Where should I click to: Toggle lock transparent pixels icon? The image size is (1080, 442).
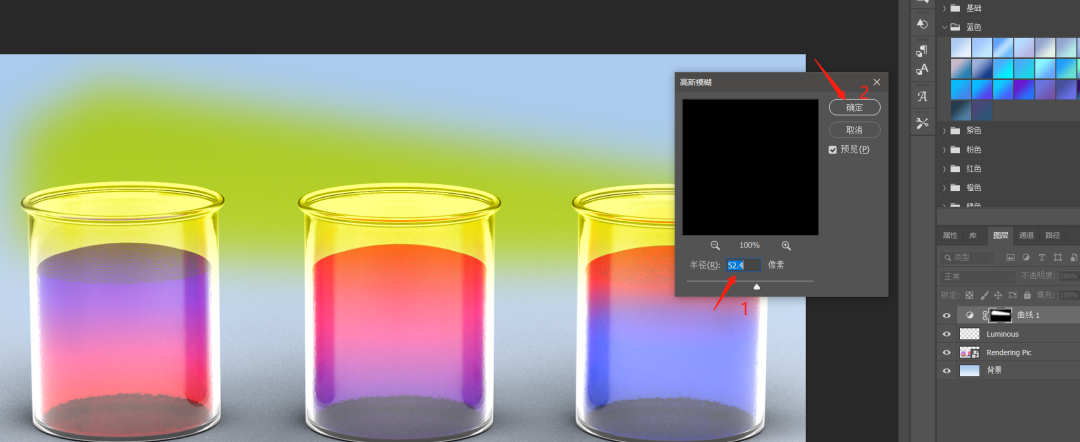pyautogui.click(x=969, y=295)
